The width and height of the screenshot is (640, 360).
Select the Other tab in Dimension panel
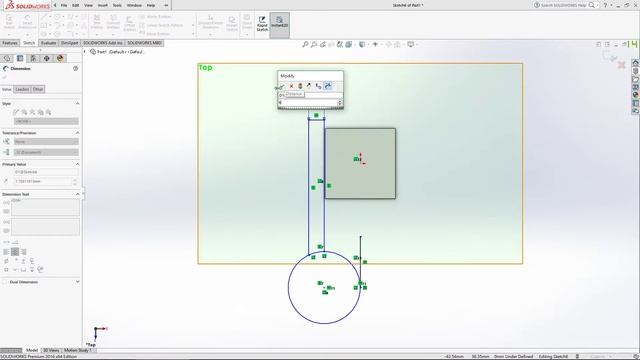coord(38,89)
